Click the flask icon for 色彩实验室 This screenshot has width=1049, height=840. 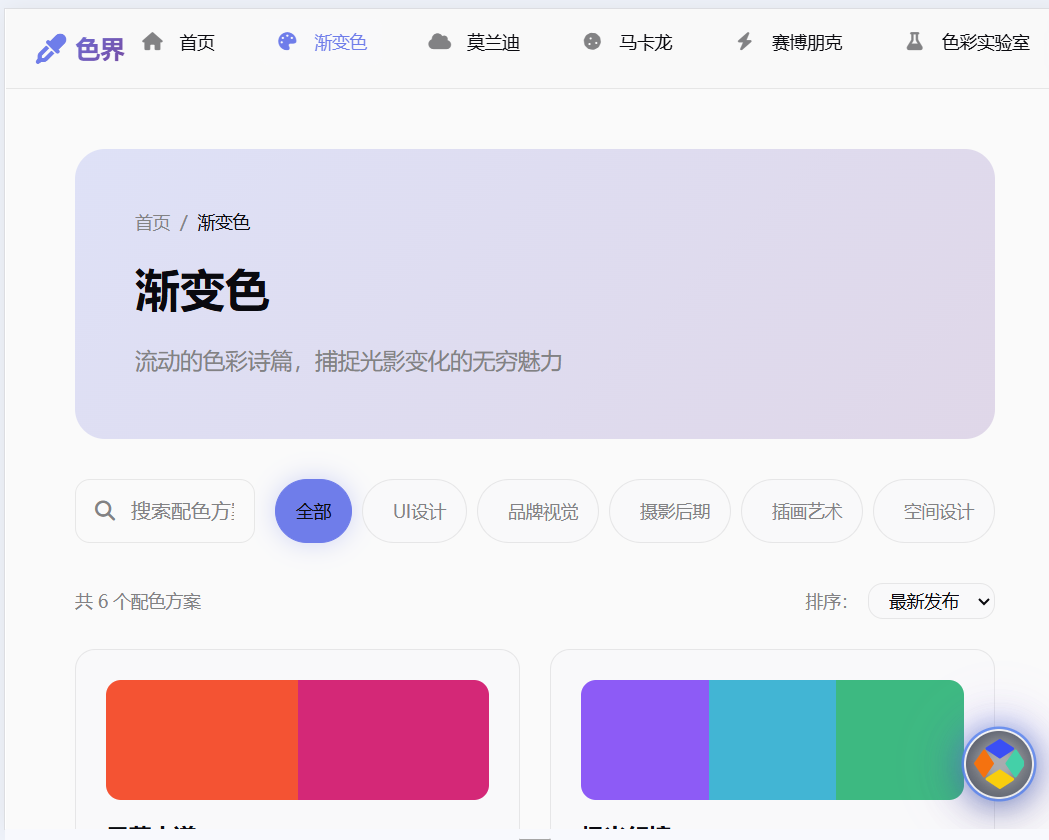click(915, 42)
